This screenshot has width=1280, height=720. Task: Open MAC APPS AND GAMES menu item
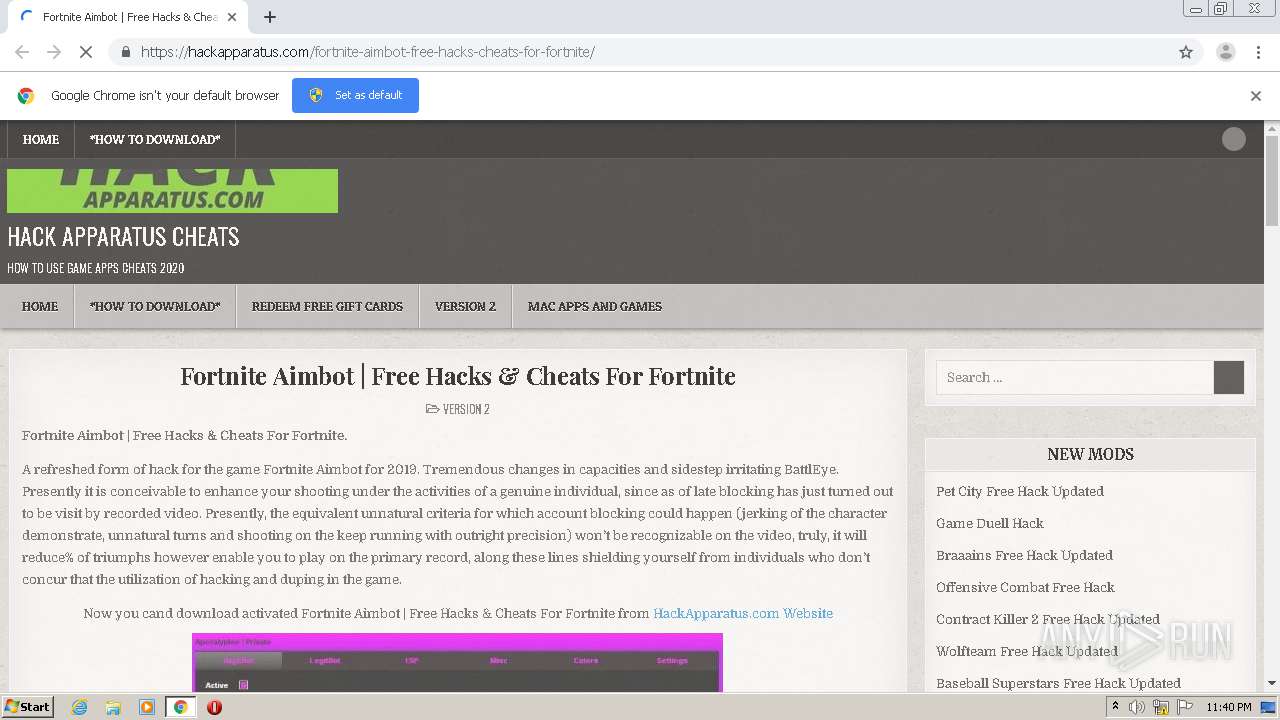pos(595,306)
